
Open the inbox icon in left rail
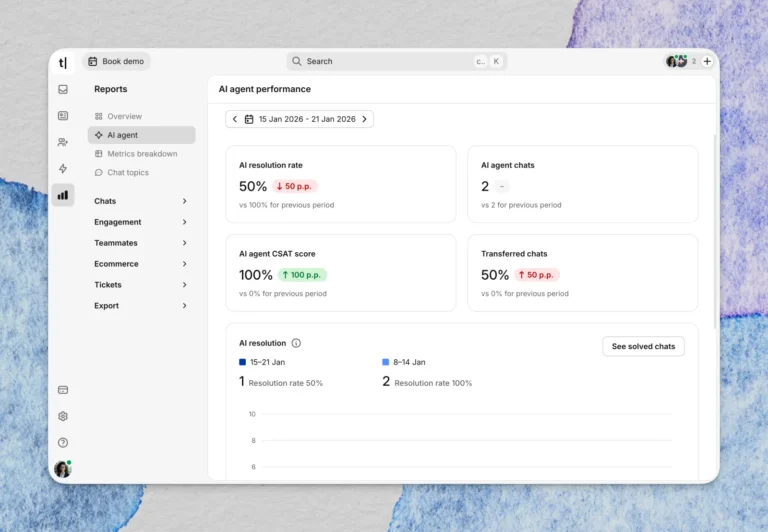[x=63, y=89]
